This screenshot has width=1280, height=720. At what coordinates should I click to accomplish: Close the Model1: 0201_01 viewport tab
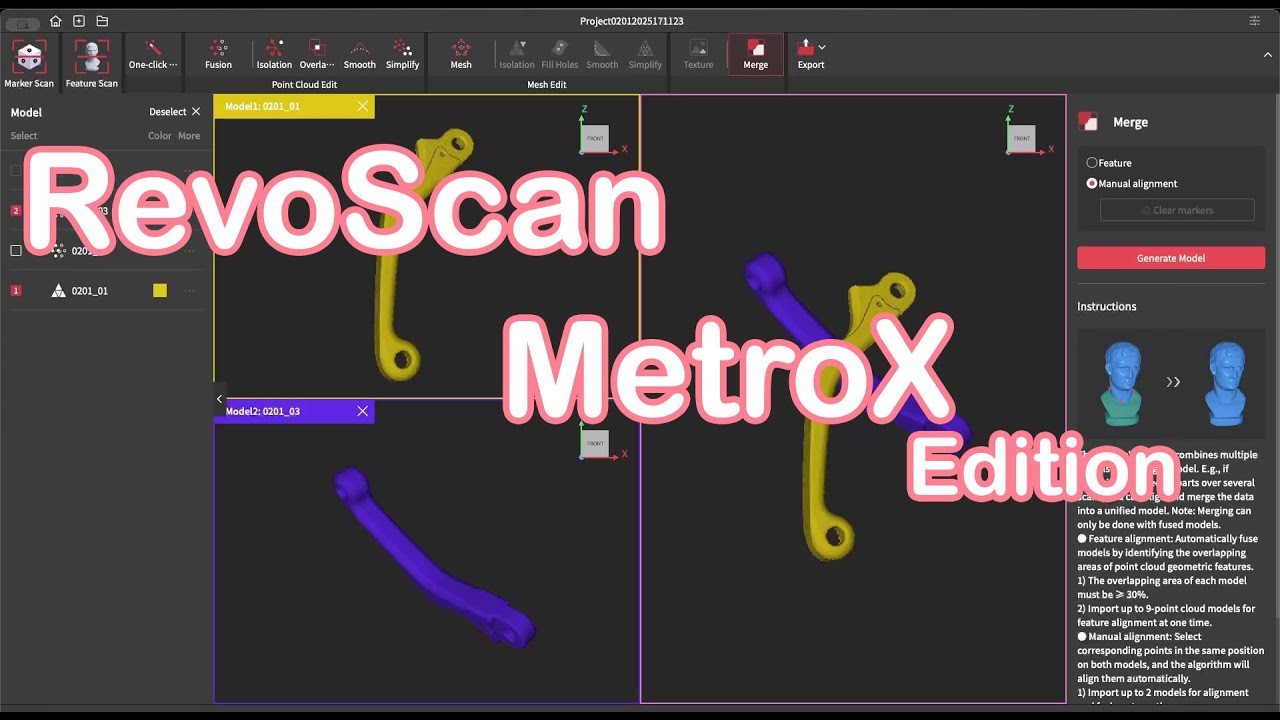point(363,106)
